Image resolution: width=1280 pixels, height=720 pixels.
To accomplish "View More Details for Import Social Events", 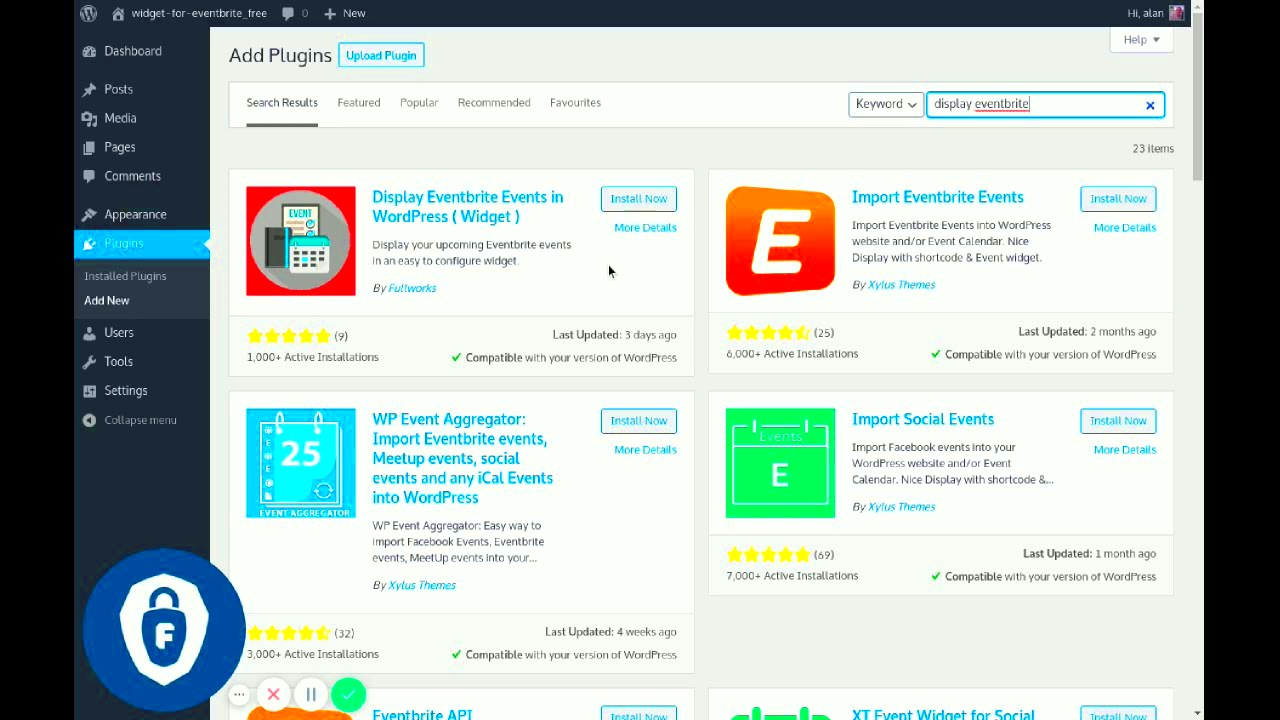I will point(1125,450).
